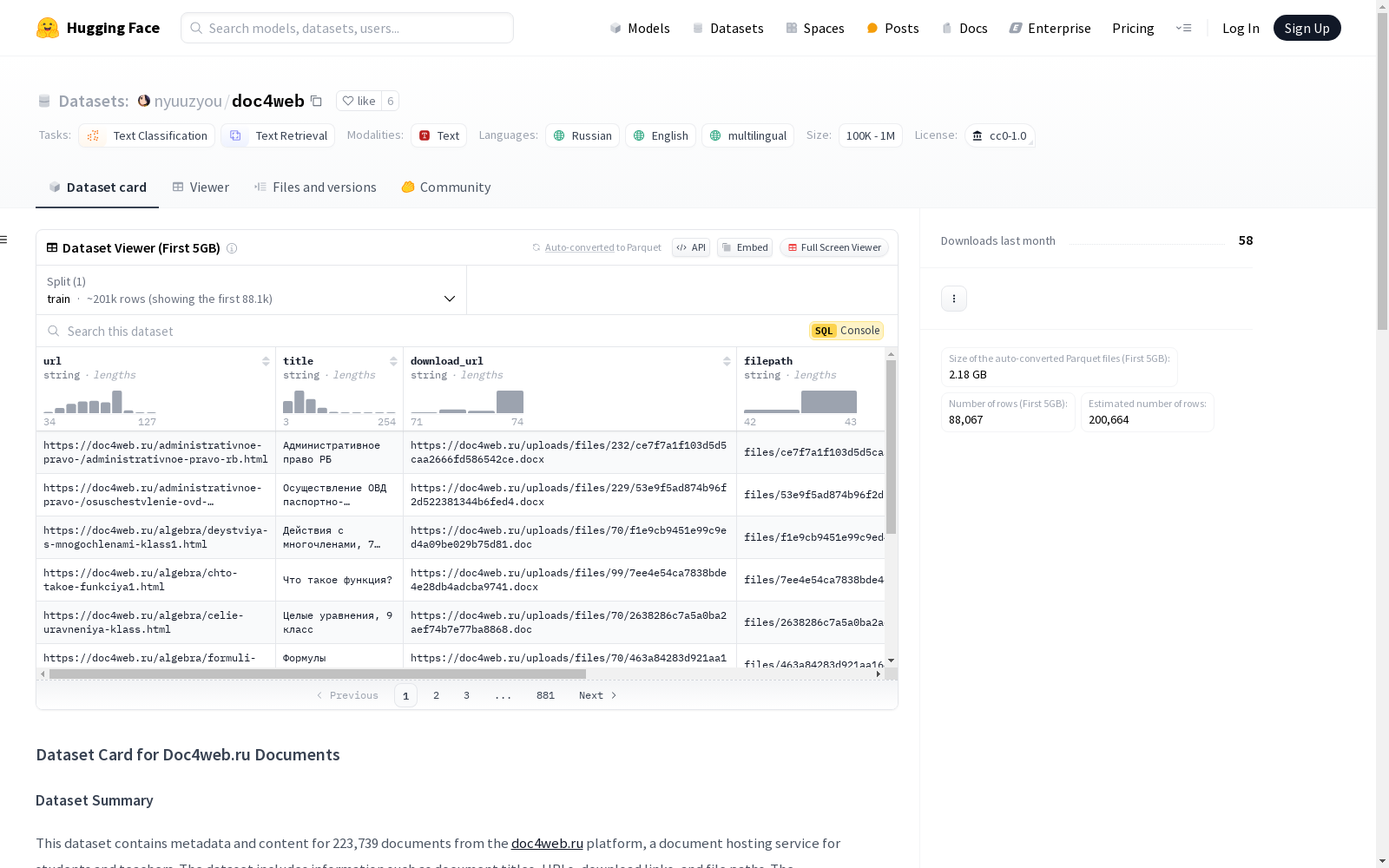This screenshot has width=1389, height=868.
Task: Go to Spaces
Action: (815, 28)
